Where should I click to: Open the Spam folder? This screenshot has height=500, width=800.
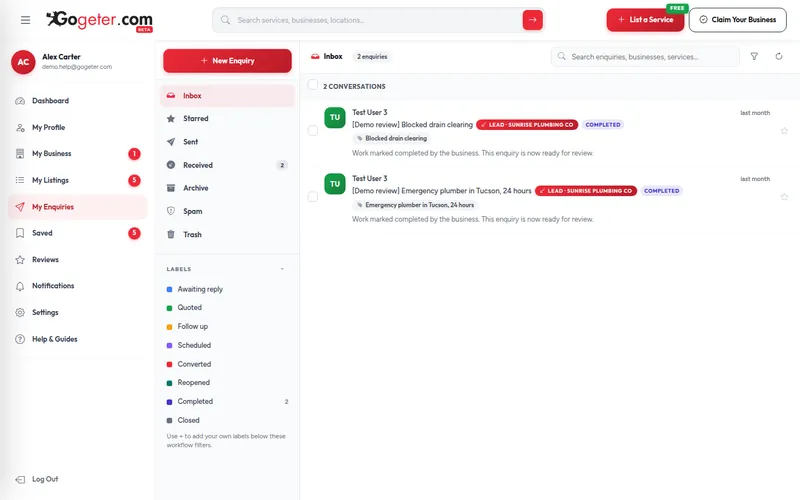(228, 211)
